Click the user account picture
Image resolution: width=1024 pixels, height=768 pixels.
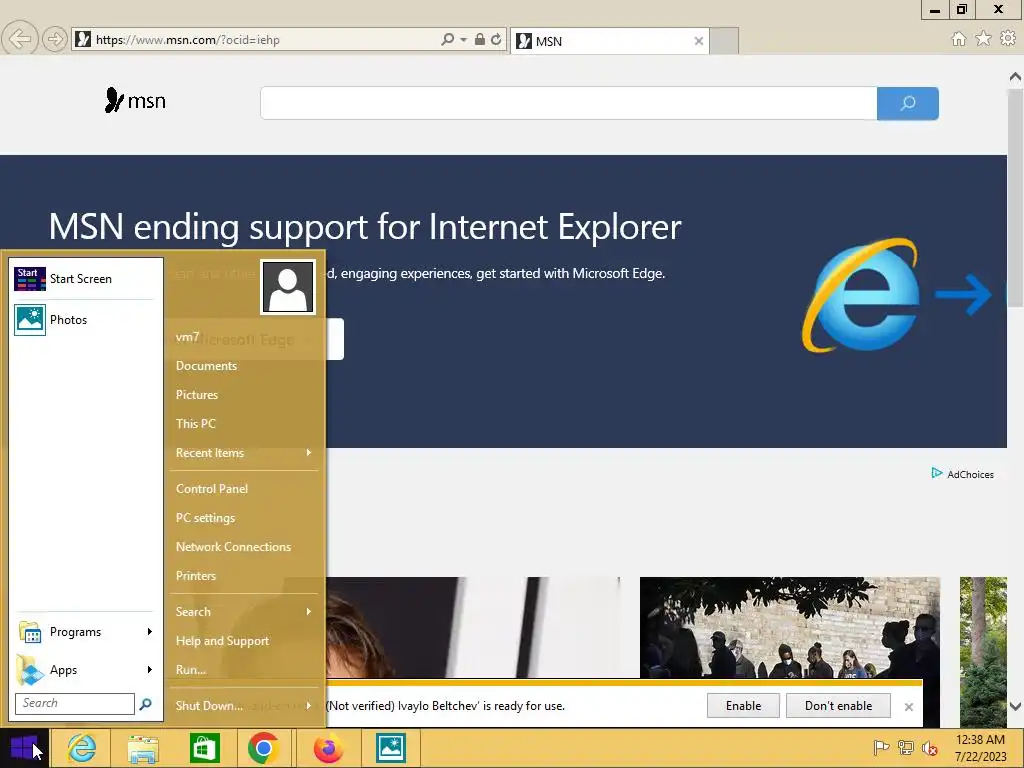tap(288, 287)
